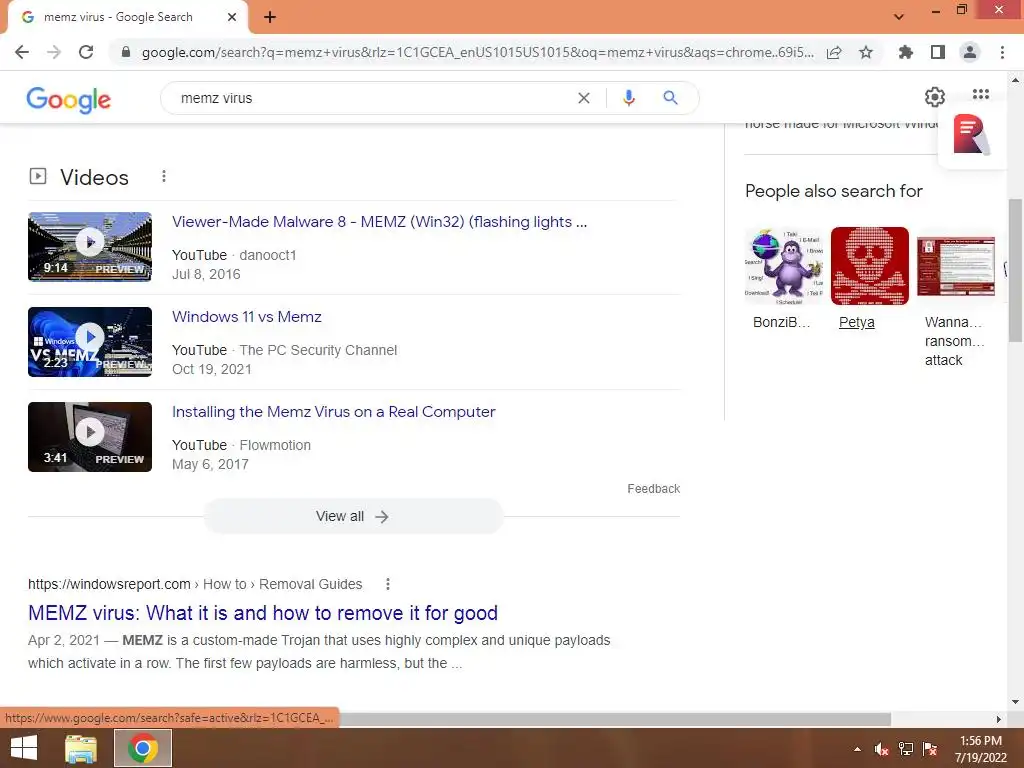Open Installing the Memz Virus on a Real Computer

(x=334, y=412)
